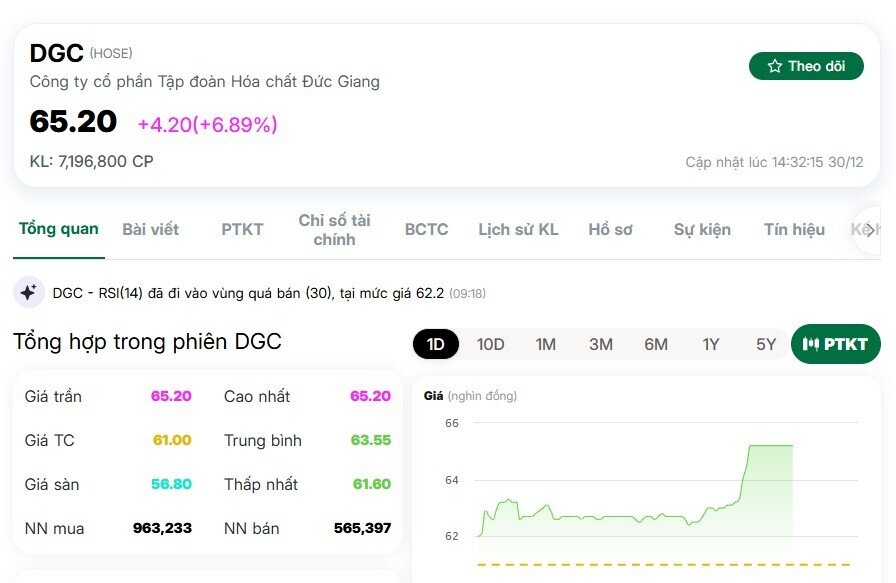Click the change value +4.20(+6.89%)

[x=207, y=125]
